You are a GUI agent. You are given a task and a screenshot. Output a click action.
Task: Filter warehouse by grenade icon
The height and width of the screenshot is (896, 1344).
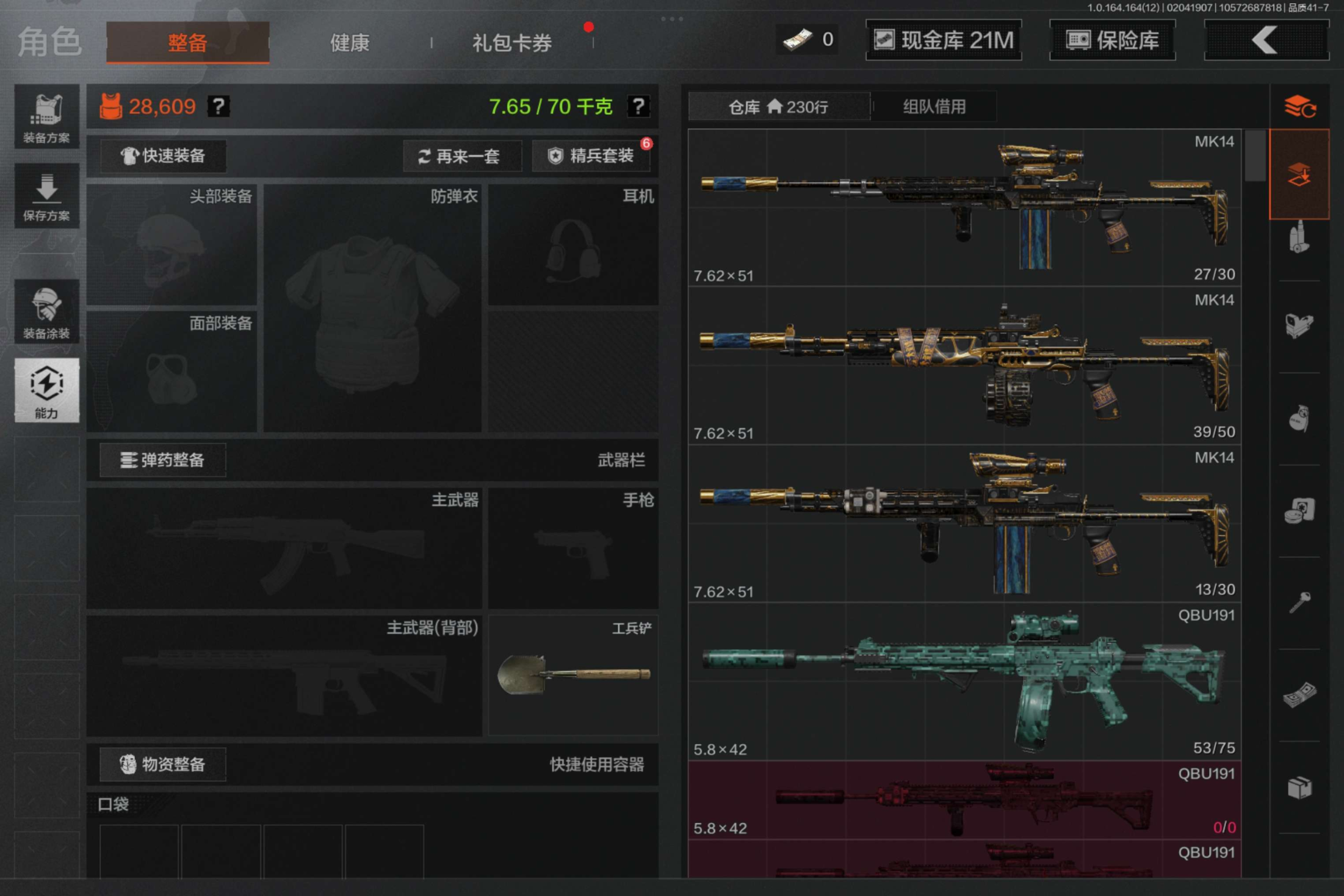[1299, 418]
